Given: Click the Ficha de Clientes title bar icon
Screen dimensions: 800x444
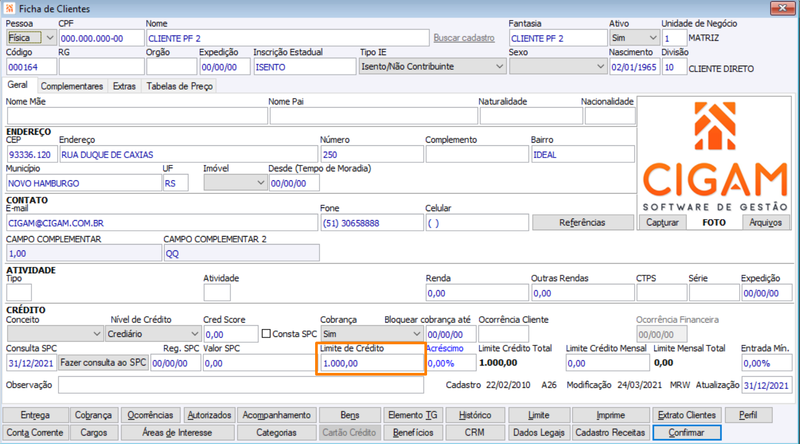Looking at the screenshot, I should click(x=9, y=8).
